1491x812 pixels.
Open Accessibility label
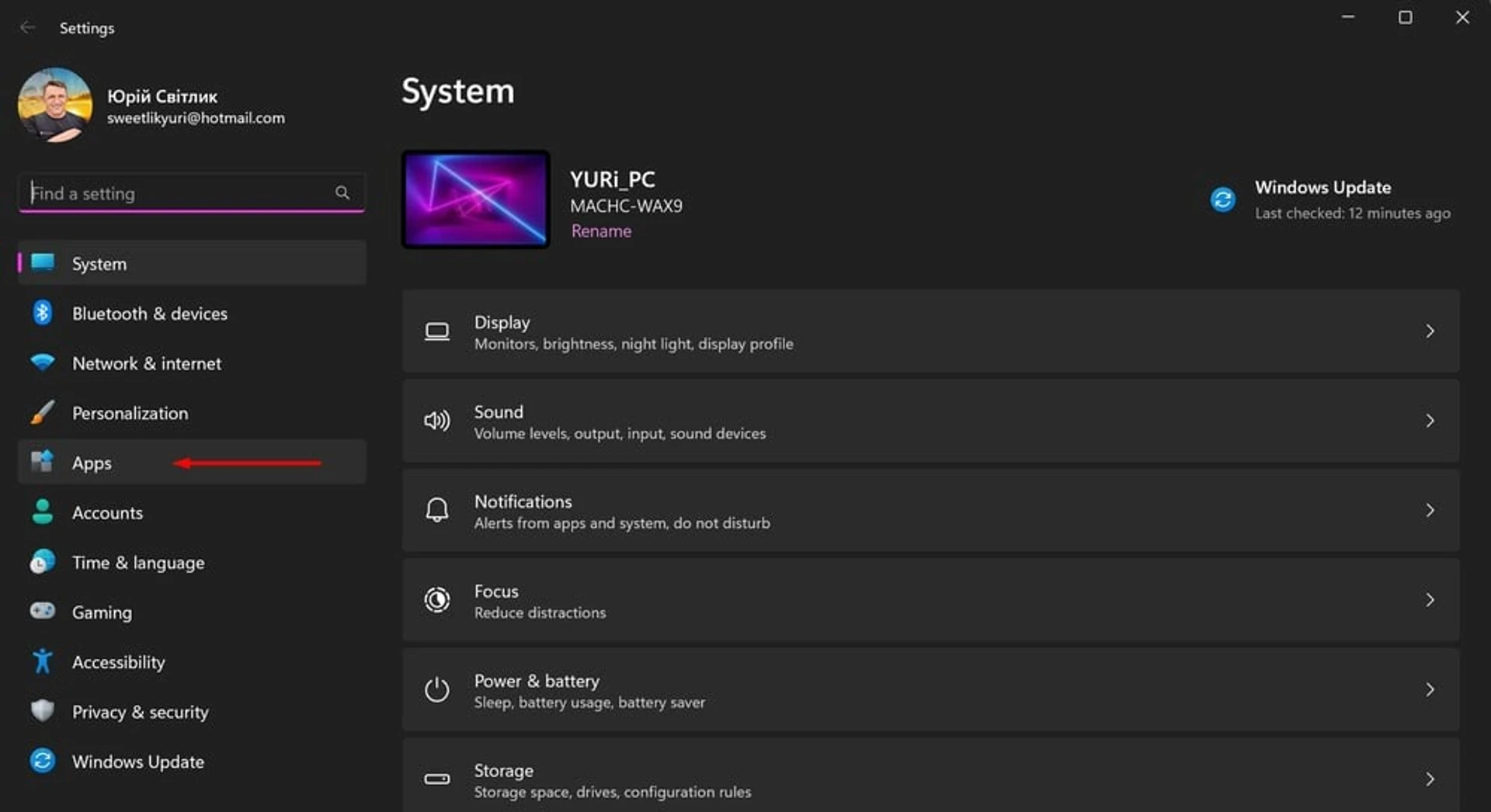click(118, 662)
